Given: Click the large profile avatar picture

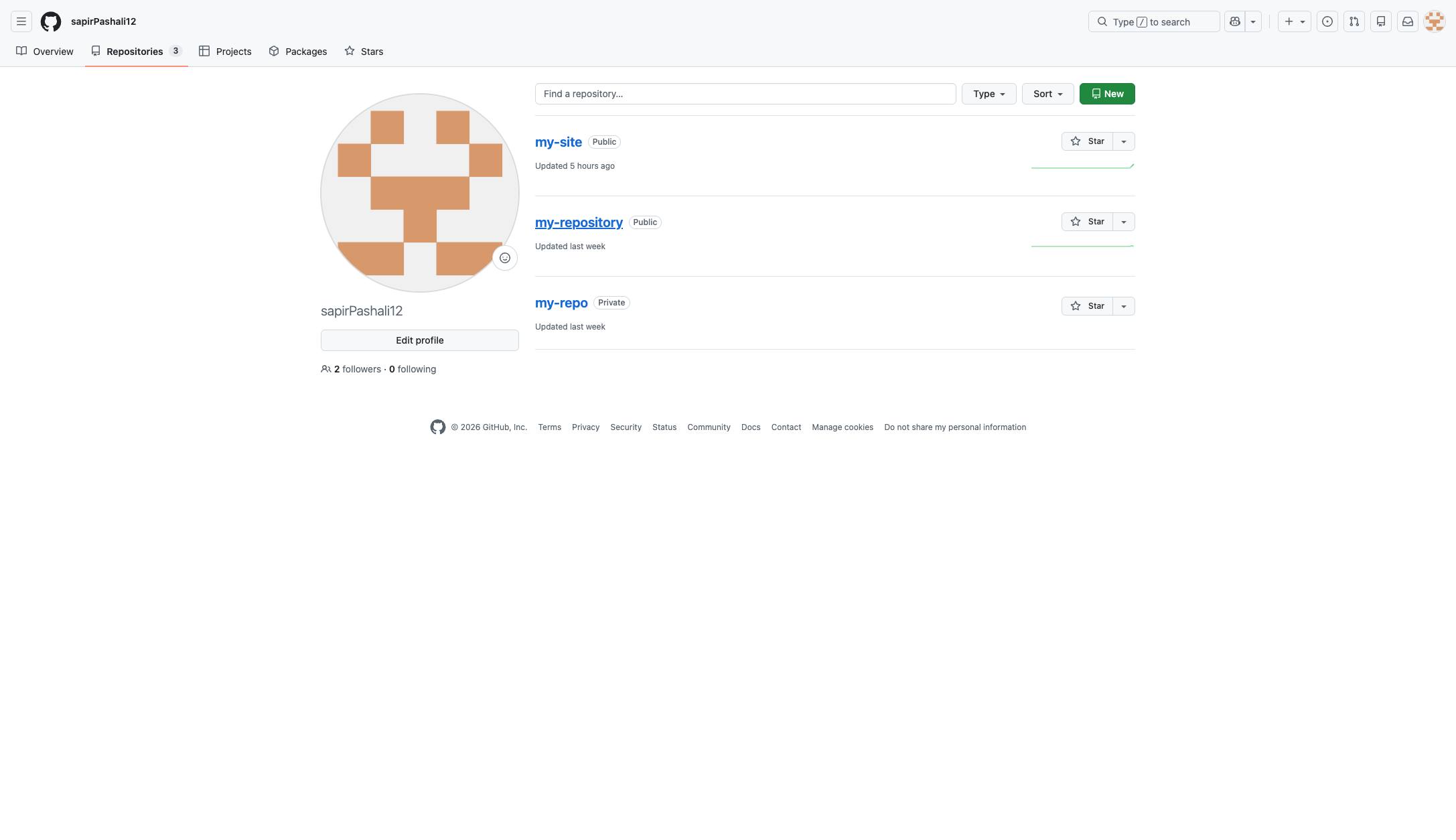Looking at the screenshot, I should (420, 193).
